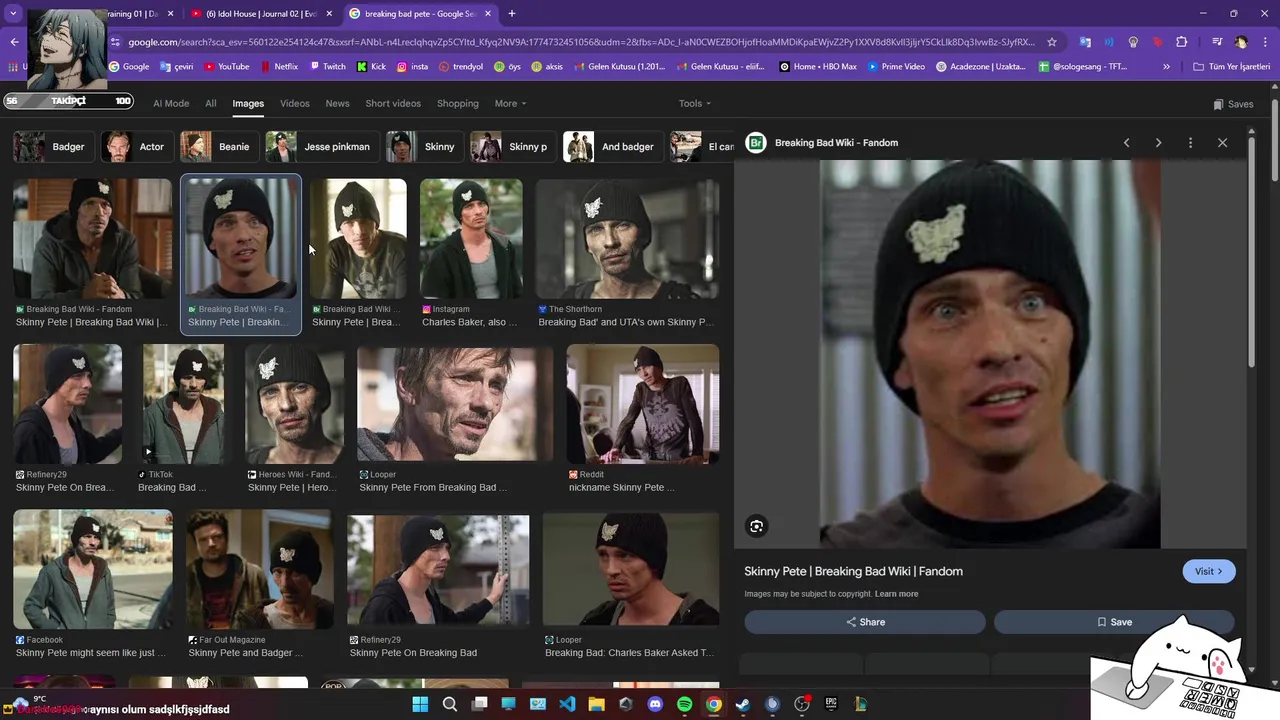Screen dimensions: 1280x720
Task: Open the Reddit nickname Skinny Pete result
Action: (x=642, y=419)
